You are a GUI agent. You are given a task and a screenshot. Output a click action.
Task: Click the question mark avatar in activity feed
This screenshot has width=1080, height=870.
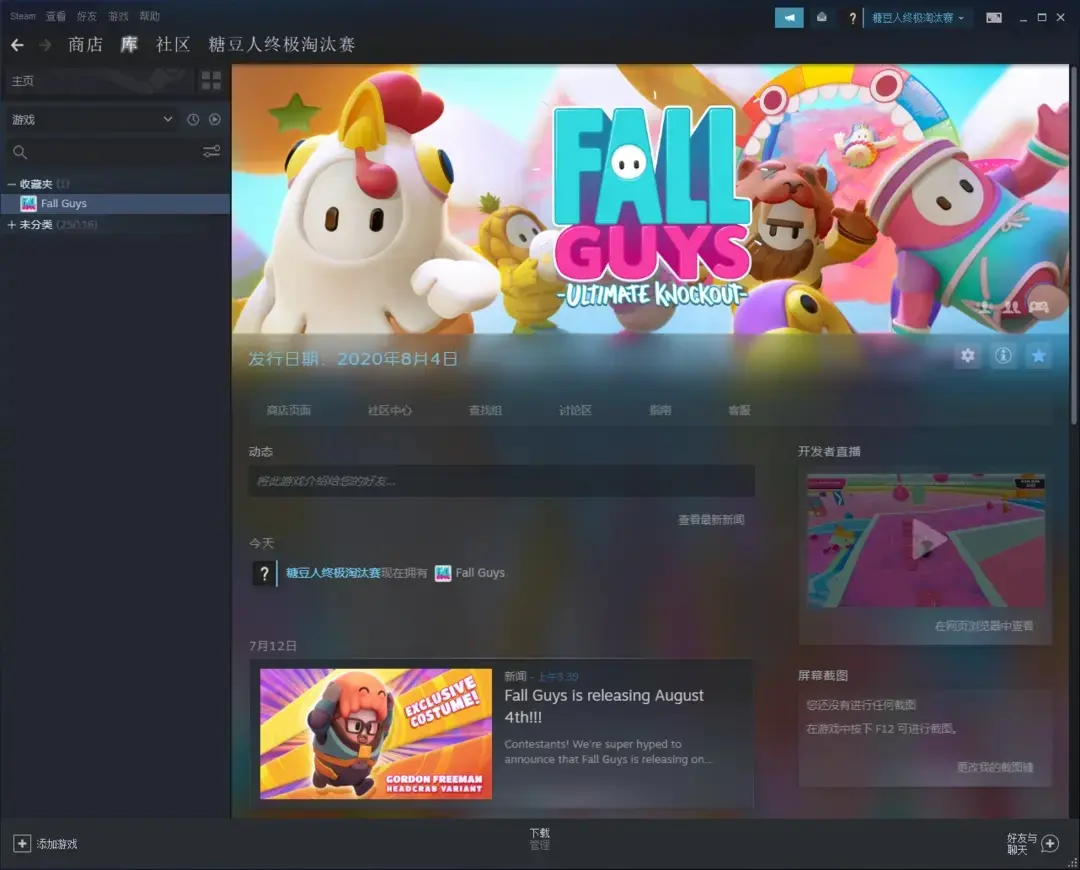[264, 573]
